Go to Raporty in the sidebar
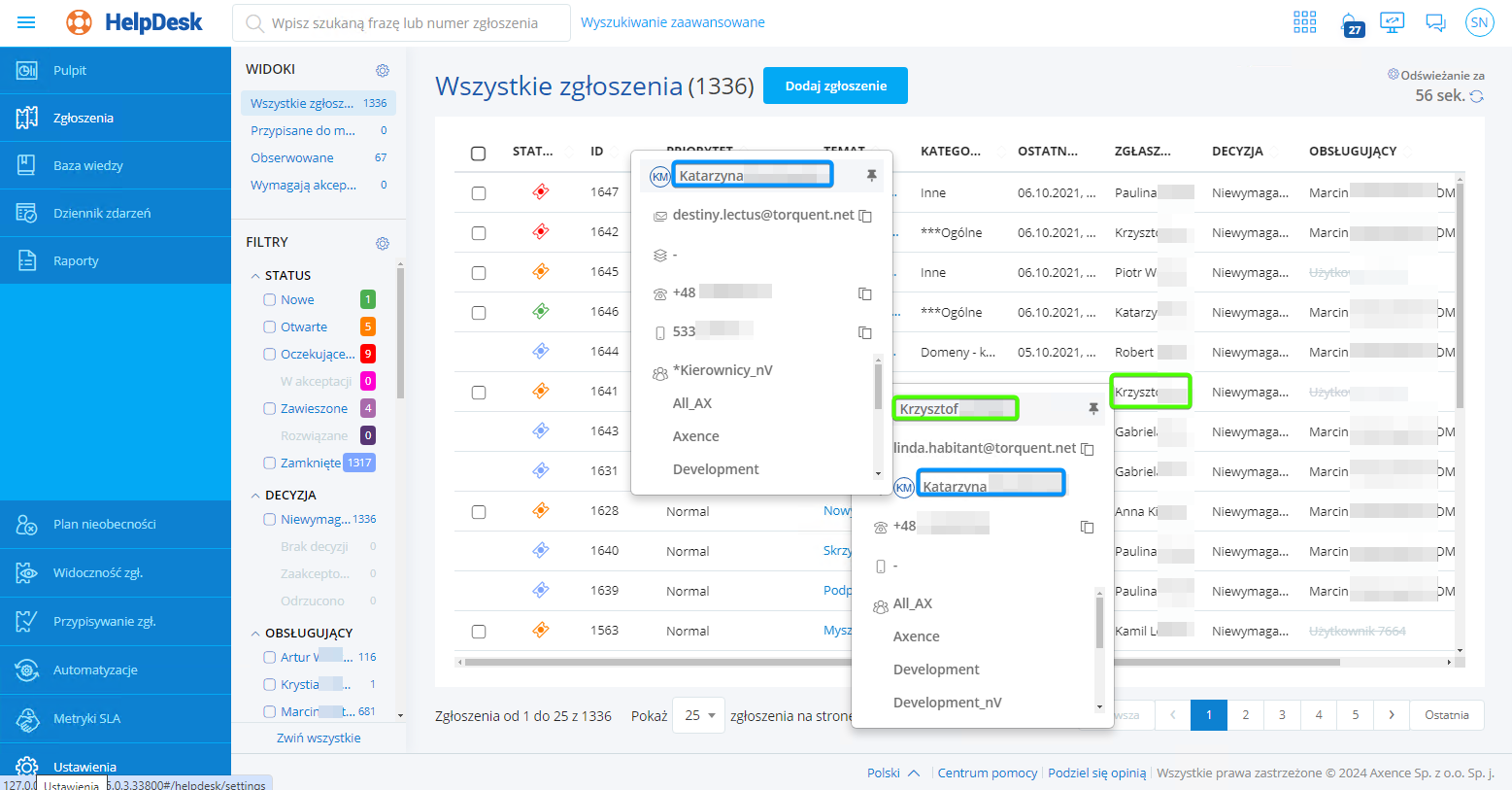 76,261
